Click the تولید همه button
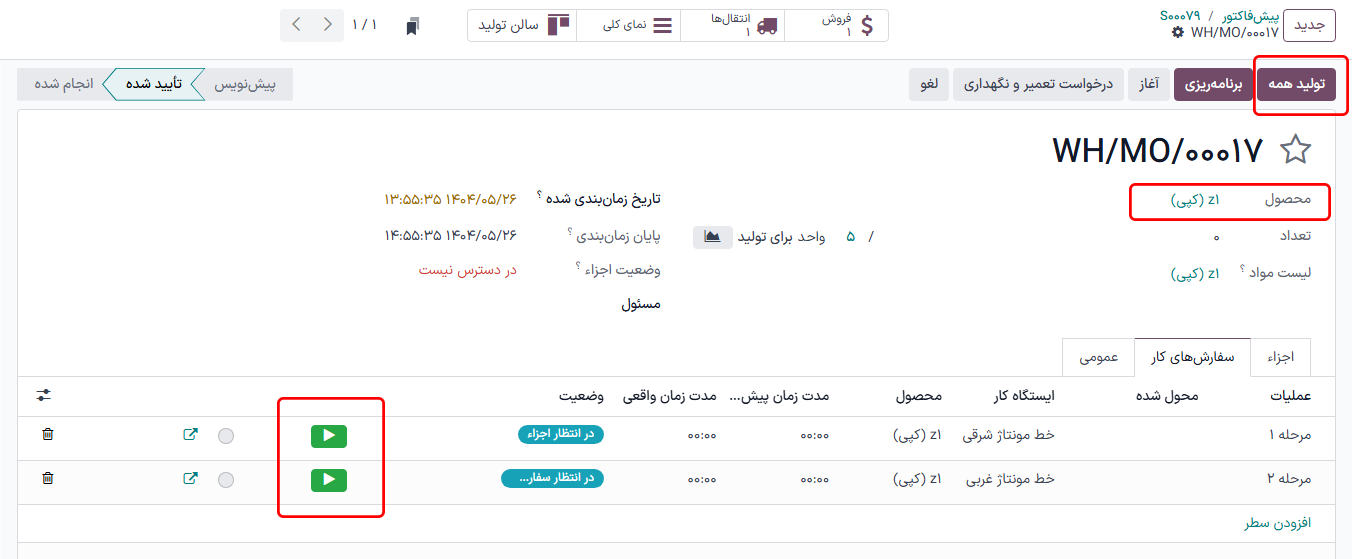 1296,85
